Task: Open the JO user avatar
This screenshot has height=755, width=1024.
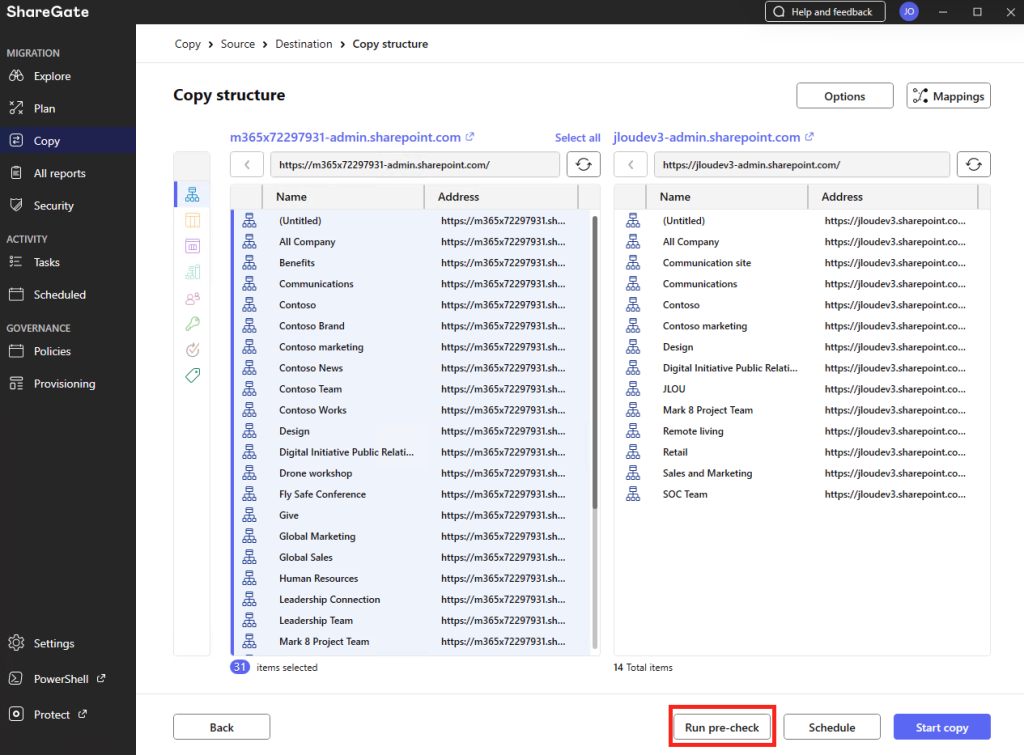Action: [908, 12]
